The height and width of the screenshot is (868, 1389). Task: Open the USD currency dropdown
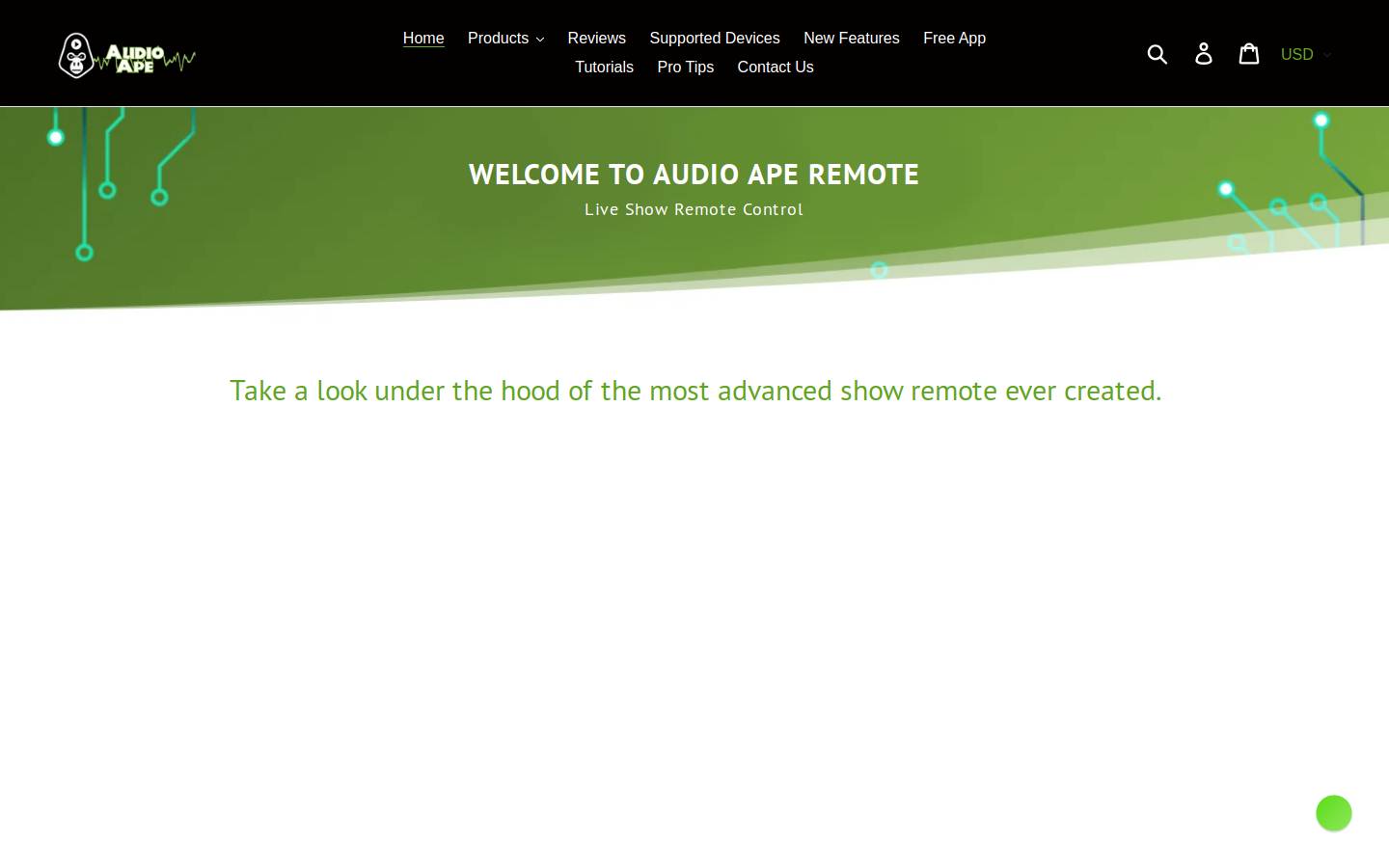tap(1306, 54)
